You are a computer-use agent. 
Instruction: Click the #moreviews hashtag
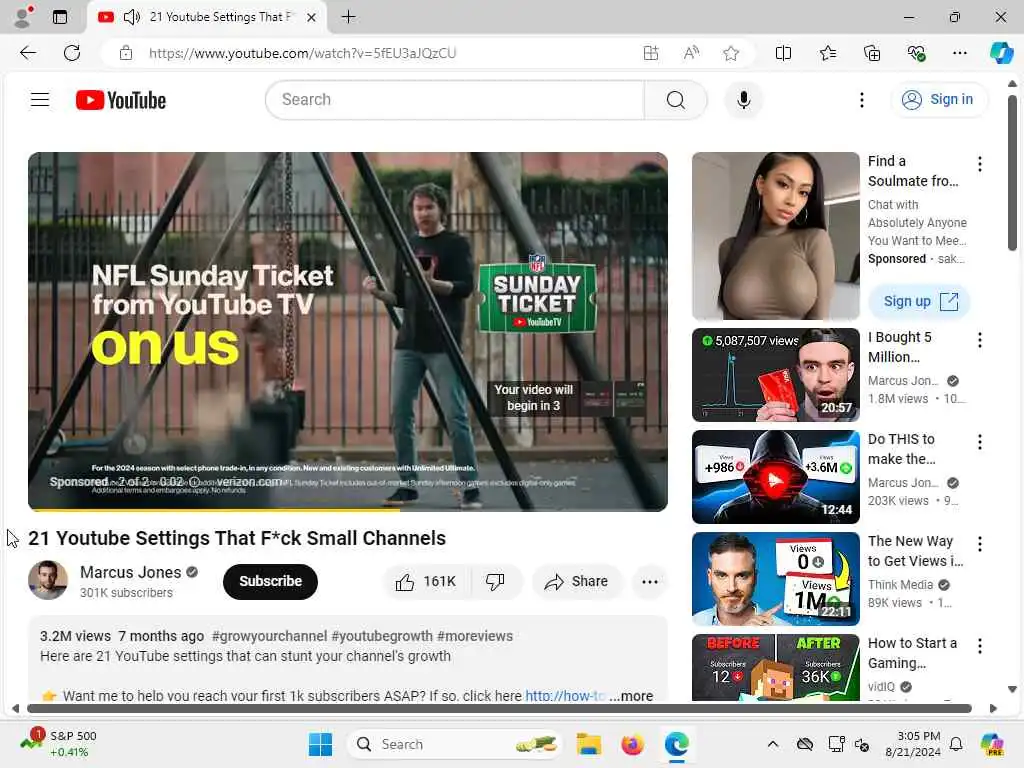point(475,636)
